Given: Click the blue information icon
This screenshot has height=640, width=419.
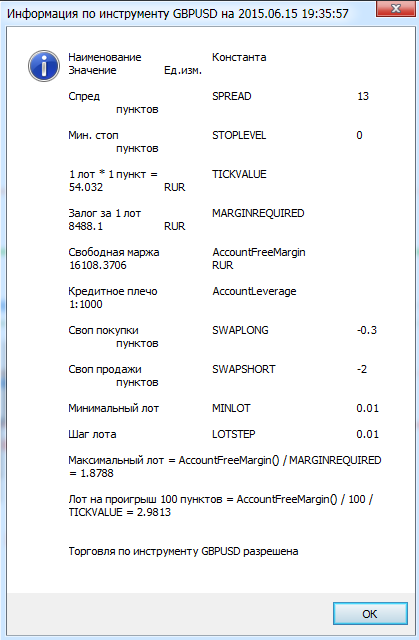Looking at the screenshot, I should [44, 66].
